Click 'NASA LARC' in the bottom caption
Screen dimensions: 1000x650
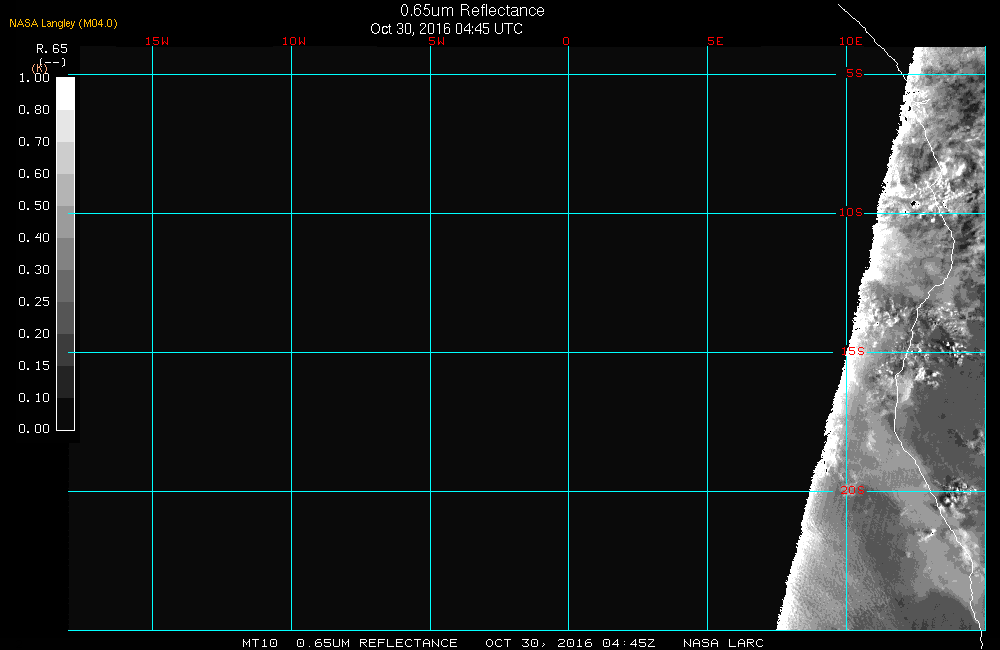point(723,643)
